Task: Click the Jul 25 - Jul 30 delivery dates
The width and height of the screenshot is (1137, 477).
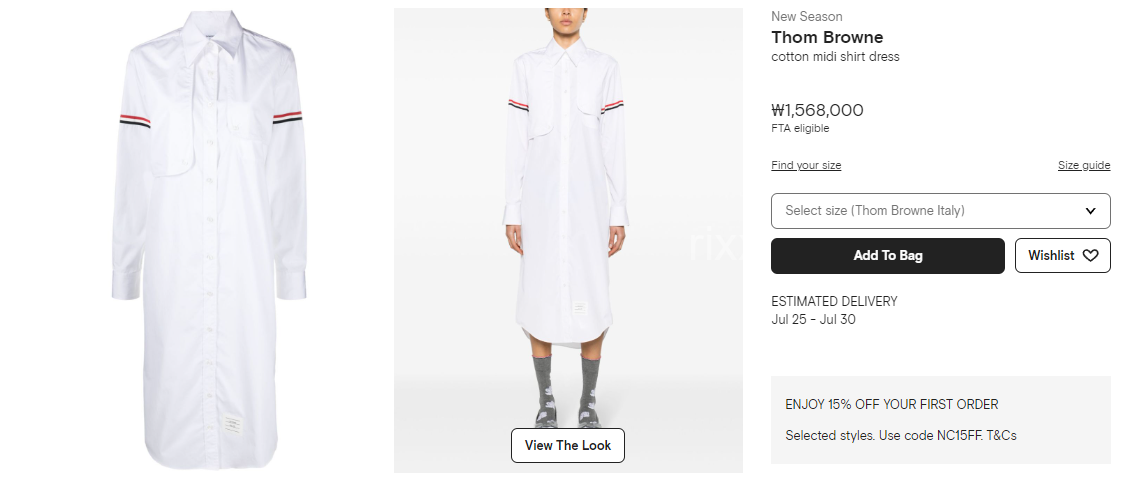Action: 813,319
